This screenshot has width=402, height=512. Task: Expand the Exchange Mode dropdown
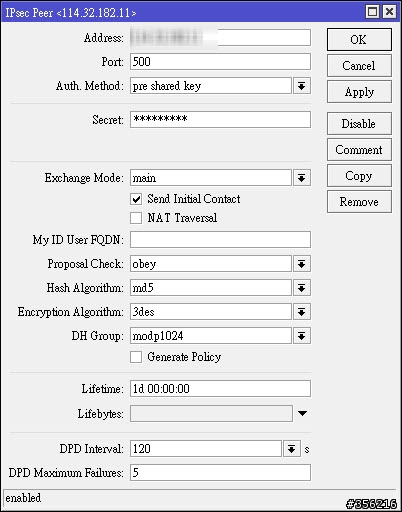(302, 178)
